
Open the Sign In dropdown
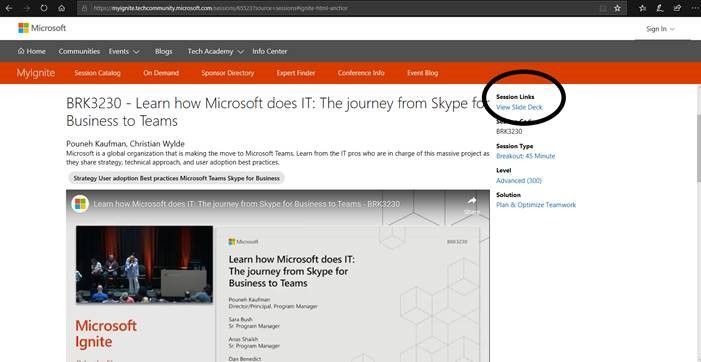660,29
